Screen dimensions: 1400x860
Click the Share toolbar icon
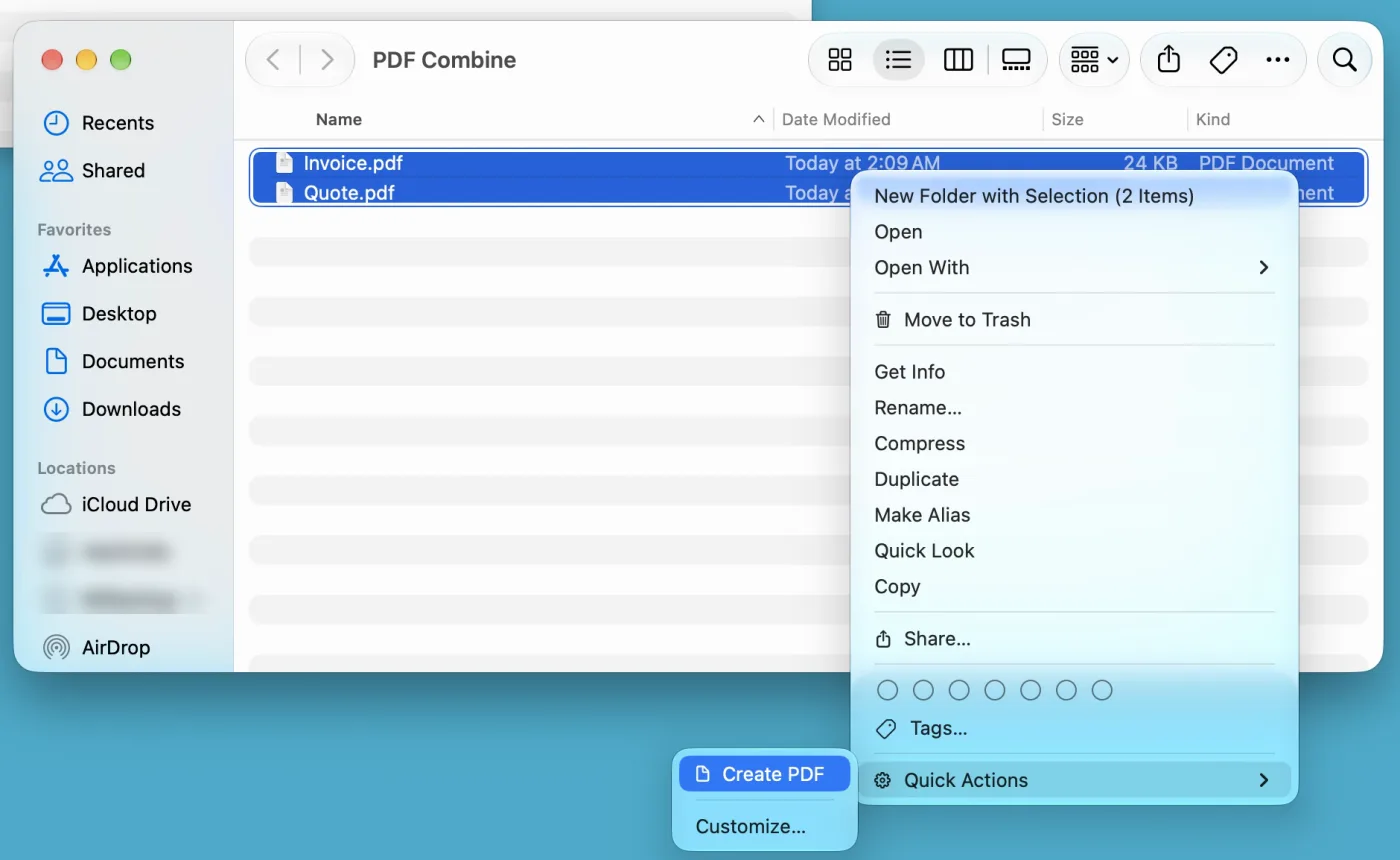click(x=1169, y=60)
